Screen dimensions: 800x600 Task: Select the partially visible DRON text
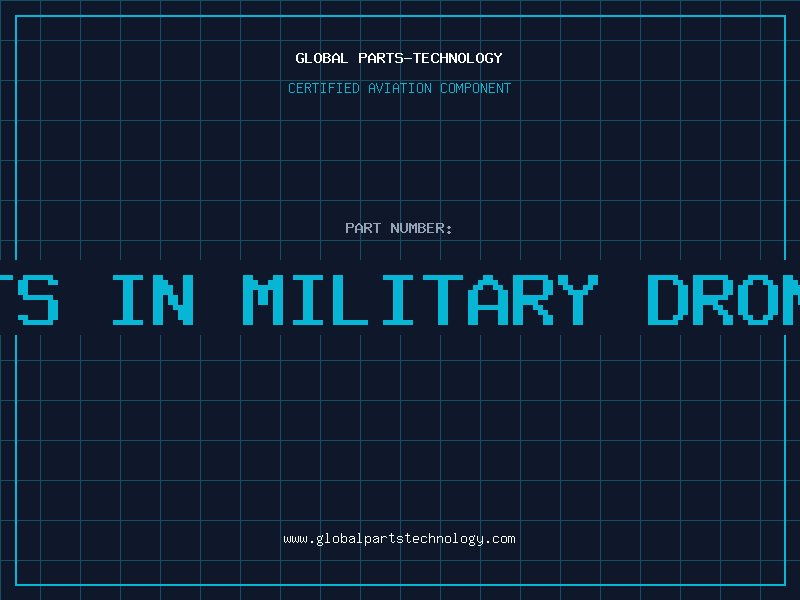click(723, 299)
